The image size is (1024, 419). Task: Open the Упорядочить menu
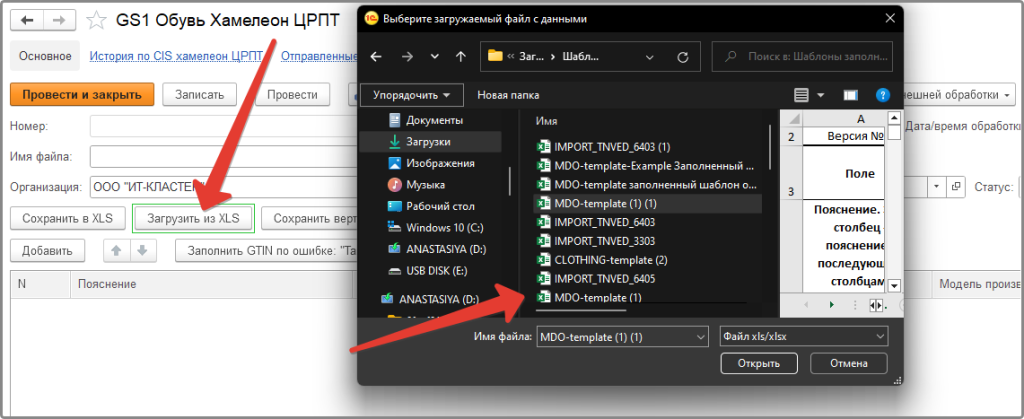(411, 95)
